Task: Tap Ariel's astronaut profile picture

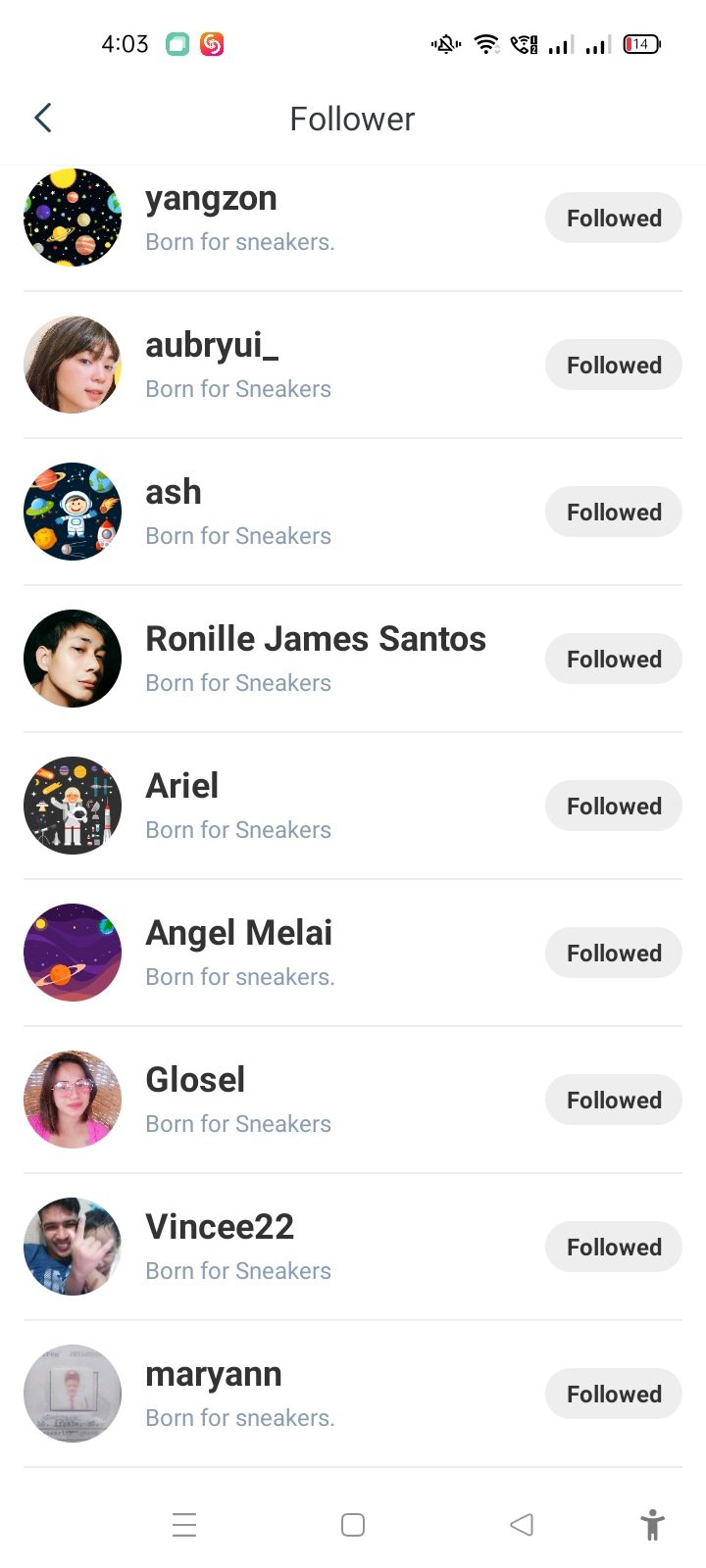Action: (x=73, y=806)
